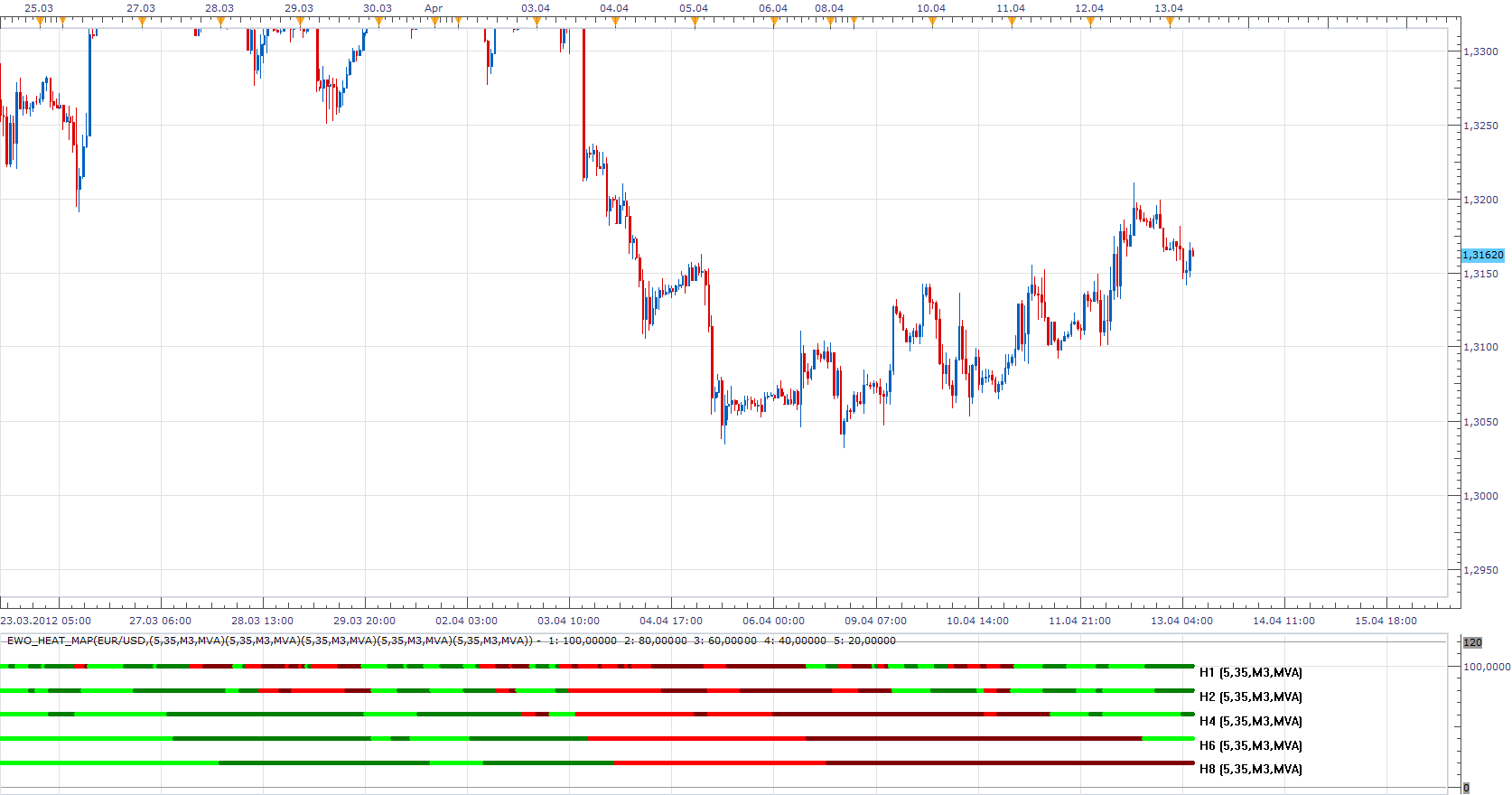Click the 1,2950 price axis label

pos(1480,570)
